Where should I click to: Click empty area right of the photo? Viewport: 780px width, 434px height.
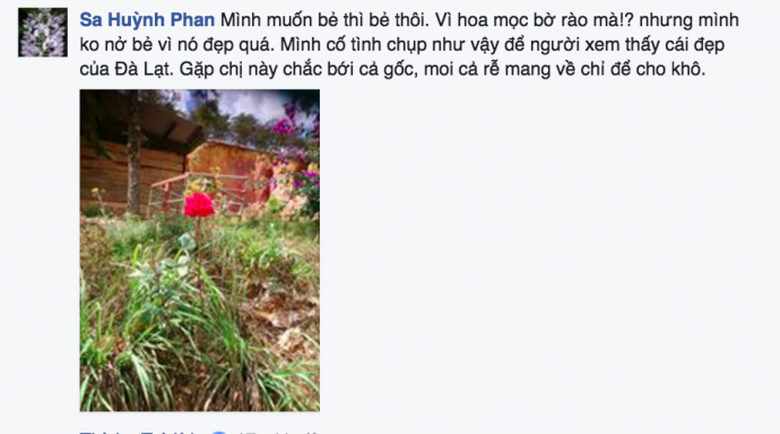547,249
